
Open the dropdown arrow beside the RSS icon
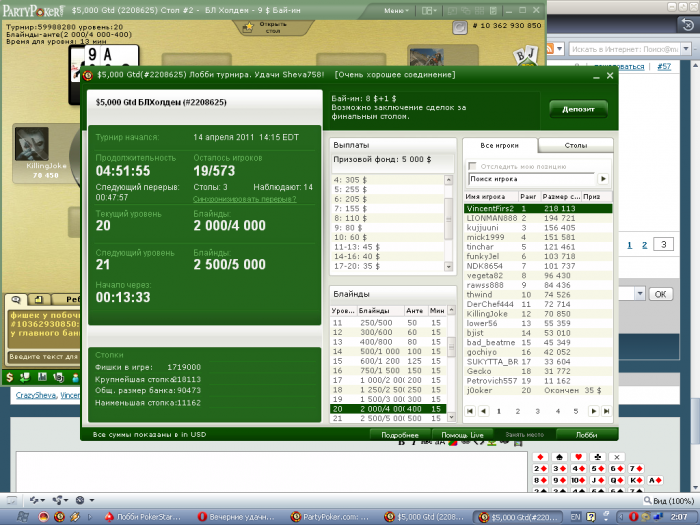coord(560,49)
